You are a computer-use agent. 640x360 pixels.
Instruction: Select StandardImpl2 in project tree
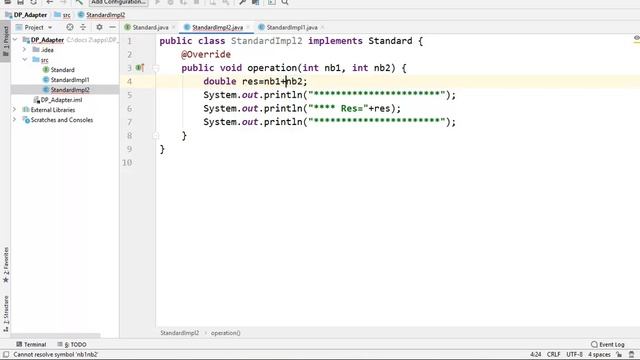[66, 90]
